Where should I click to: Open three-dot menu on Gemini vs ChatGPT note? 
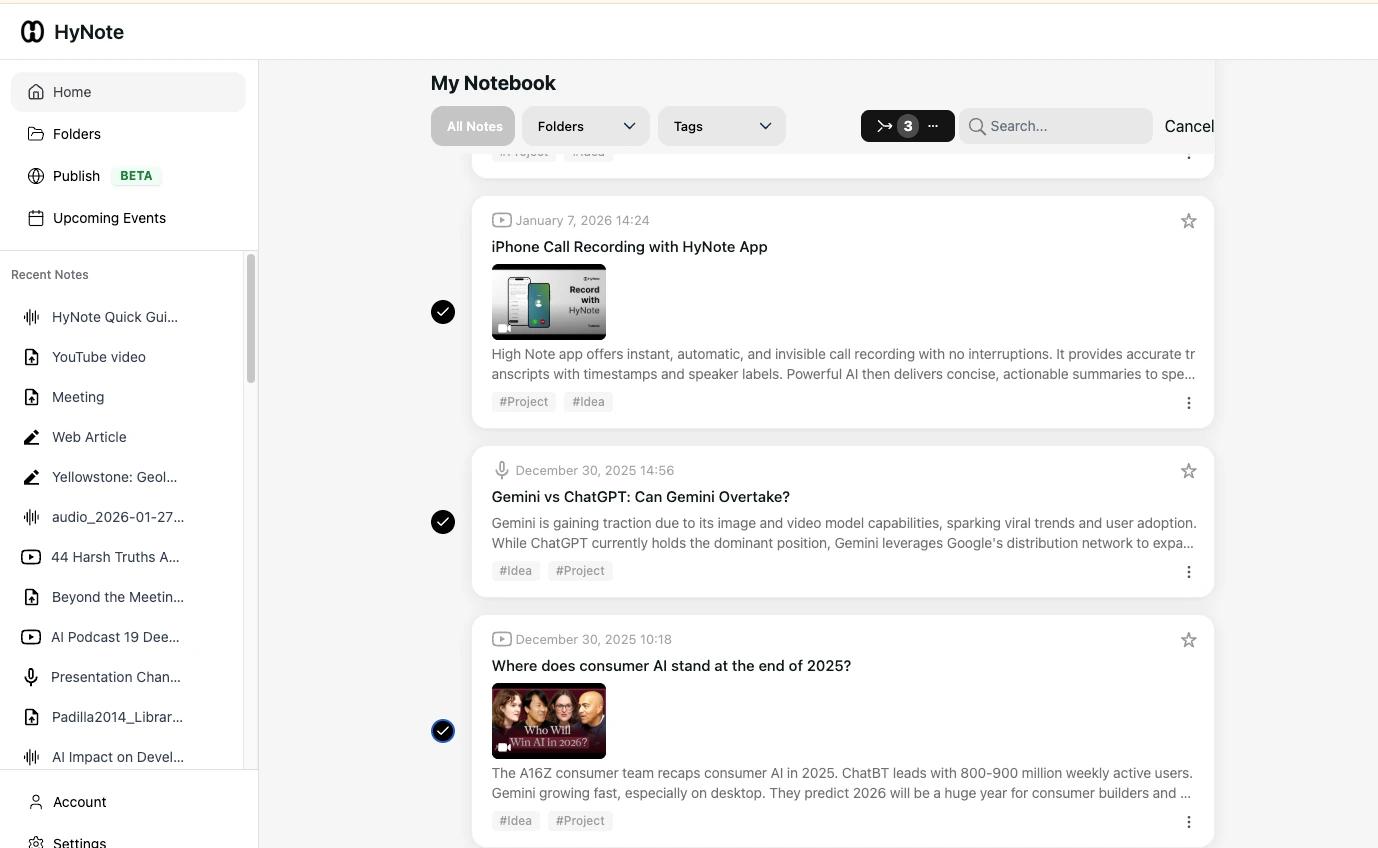(x=1188, y=572)
